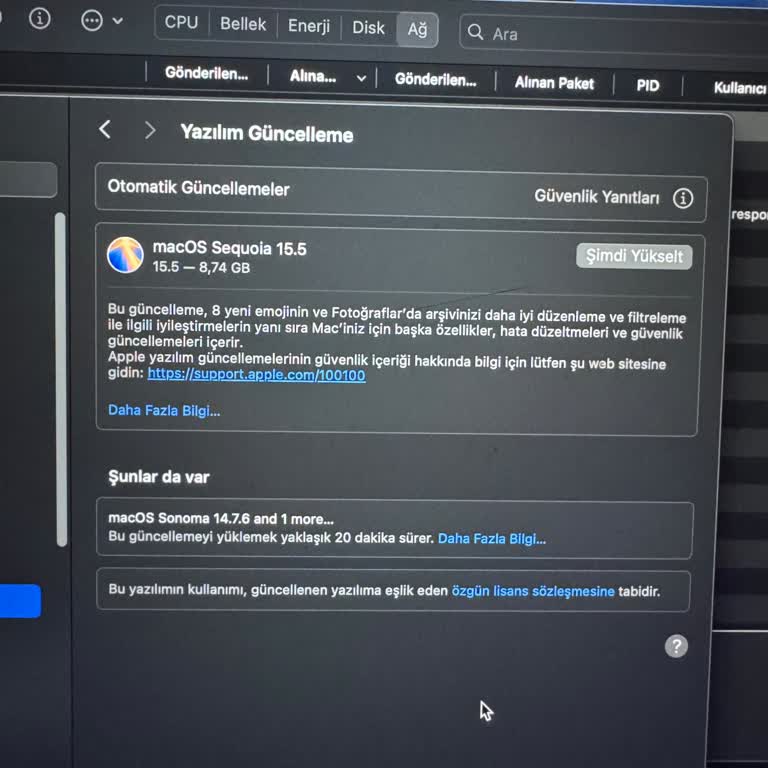Click Daha Fazla Bilgi under Sequoia description
Image resolution: width=768 pixels, height=768 pixels.
click(x=164, y=410)
